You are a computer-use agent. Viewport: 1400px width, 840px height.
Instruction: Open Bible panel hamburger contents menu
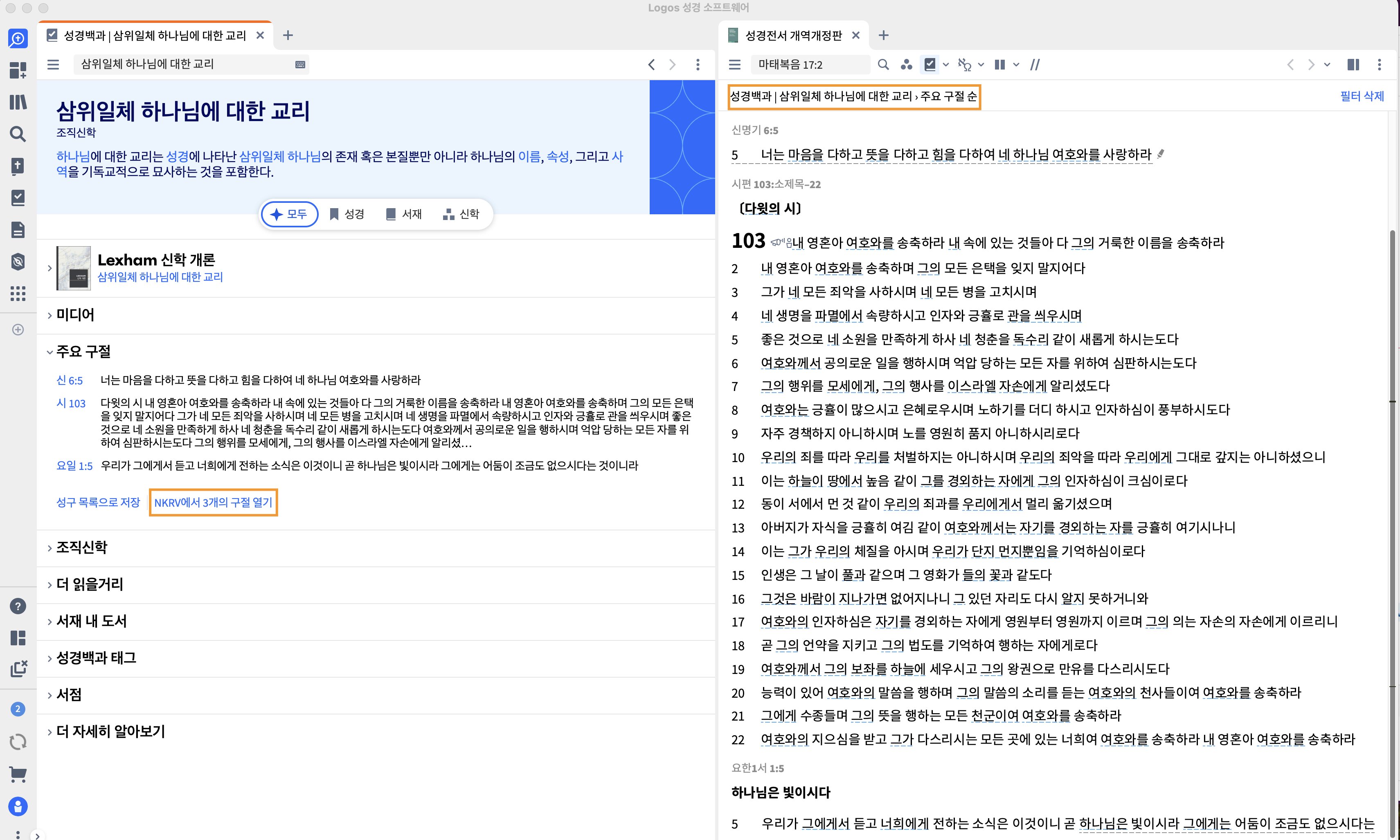(735, 65)
